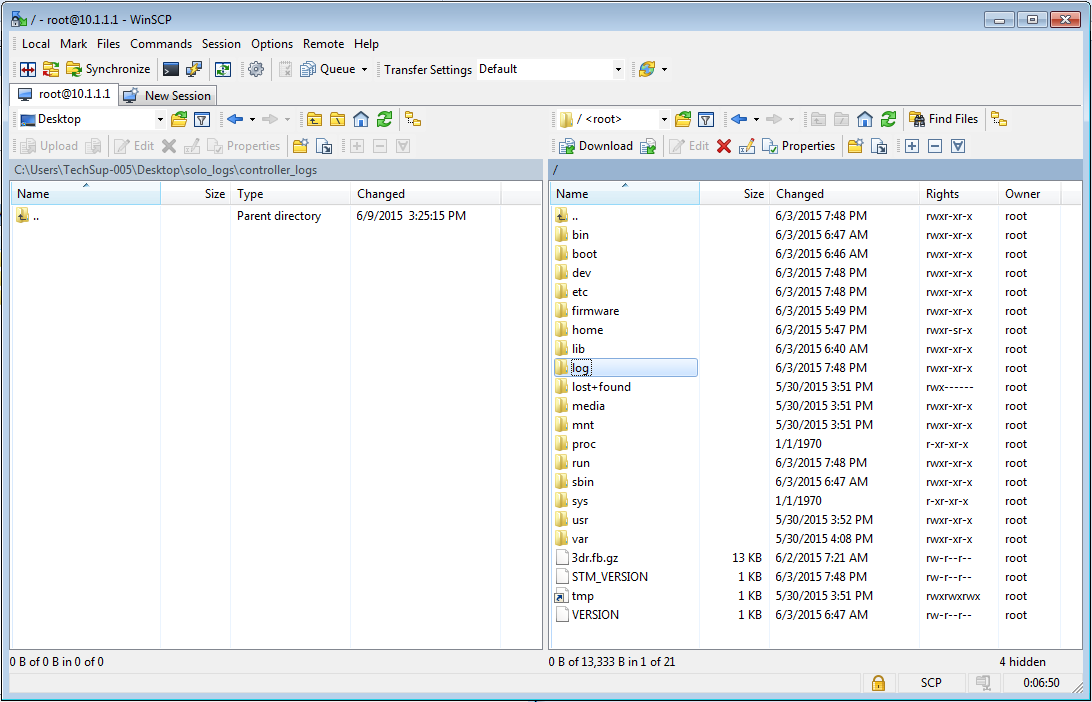Open in PuTTY icon
Screen dimensions: 1092x702
tap(194, 69)
